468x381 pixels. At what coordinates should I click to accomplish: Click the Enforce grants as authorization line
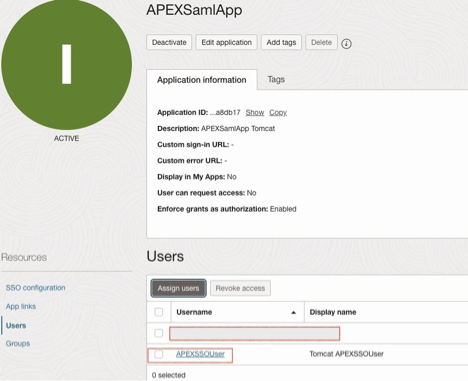(x=227, y=209)
